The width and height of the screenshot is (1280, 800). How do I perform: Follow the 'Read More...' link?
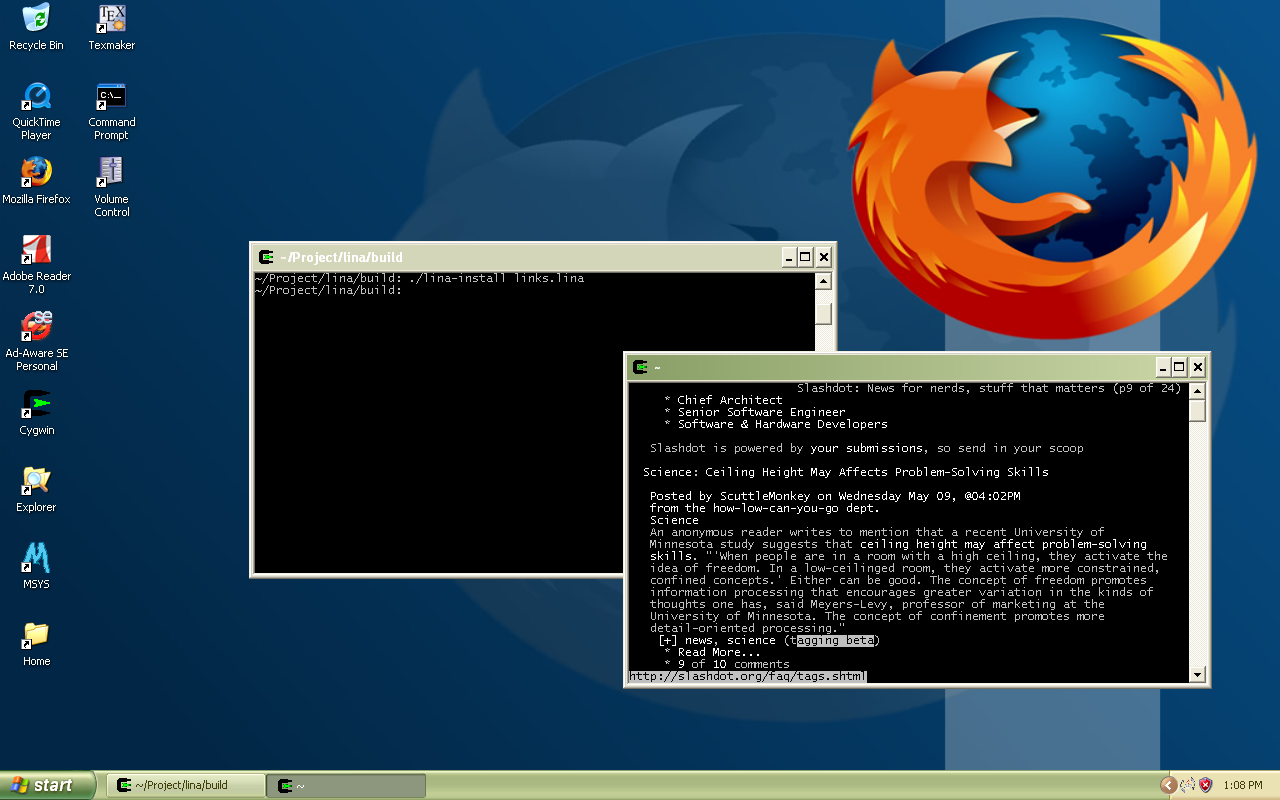pos(719,652)
